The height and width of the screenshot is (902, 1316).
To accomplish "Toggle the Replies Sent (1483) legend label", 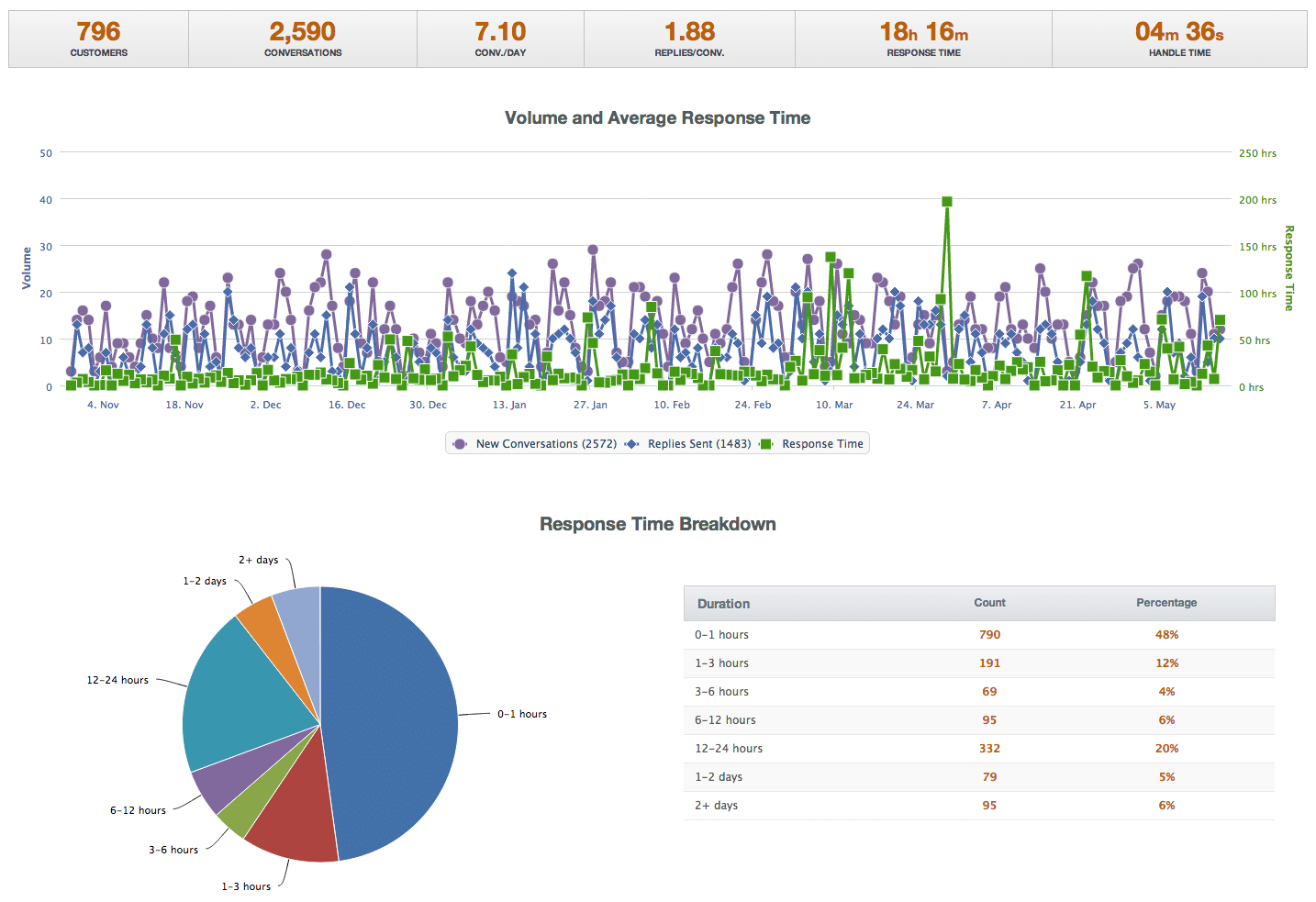I will click(x=698, y=444).
